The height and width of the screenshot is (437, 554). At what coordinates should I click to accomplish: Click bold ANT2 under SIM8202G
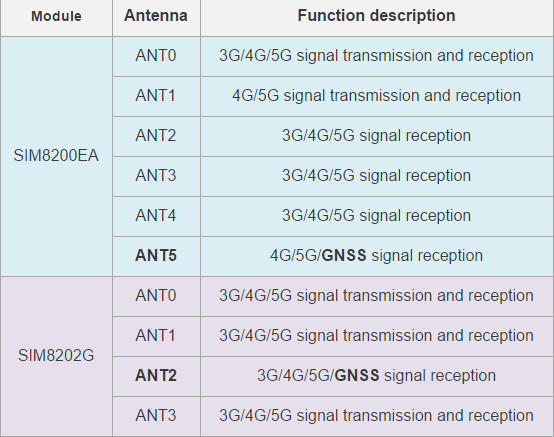156,376
